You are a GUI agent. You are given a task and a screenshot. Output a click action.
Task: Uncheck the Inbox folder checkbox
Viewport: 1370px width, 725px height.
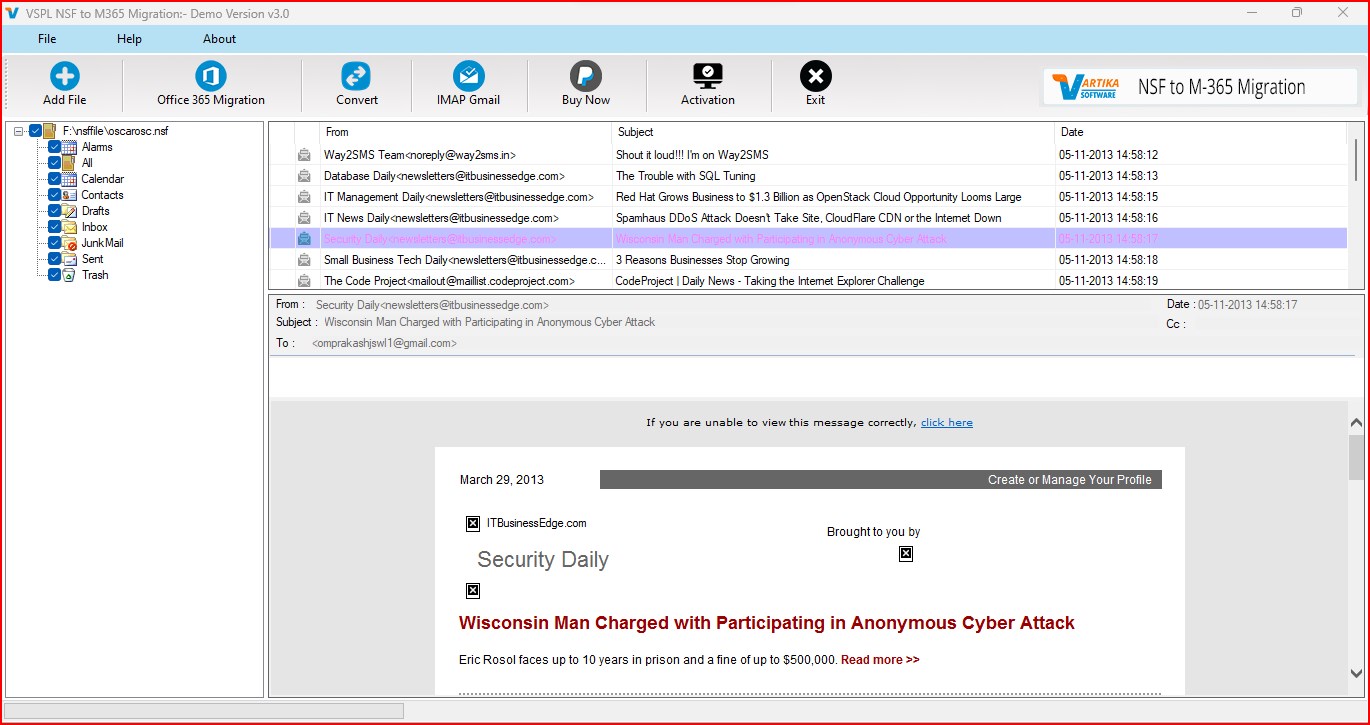coord(55,227)
